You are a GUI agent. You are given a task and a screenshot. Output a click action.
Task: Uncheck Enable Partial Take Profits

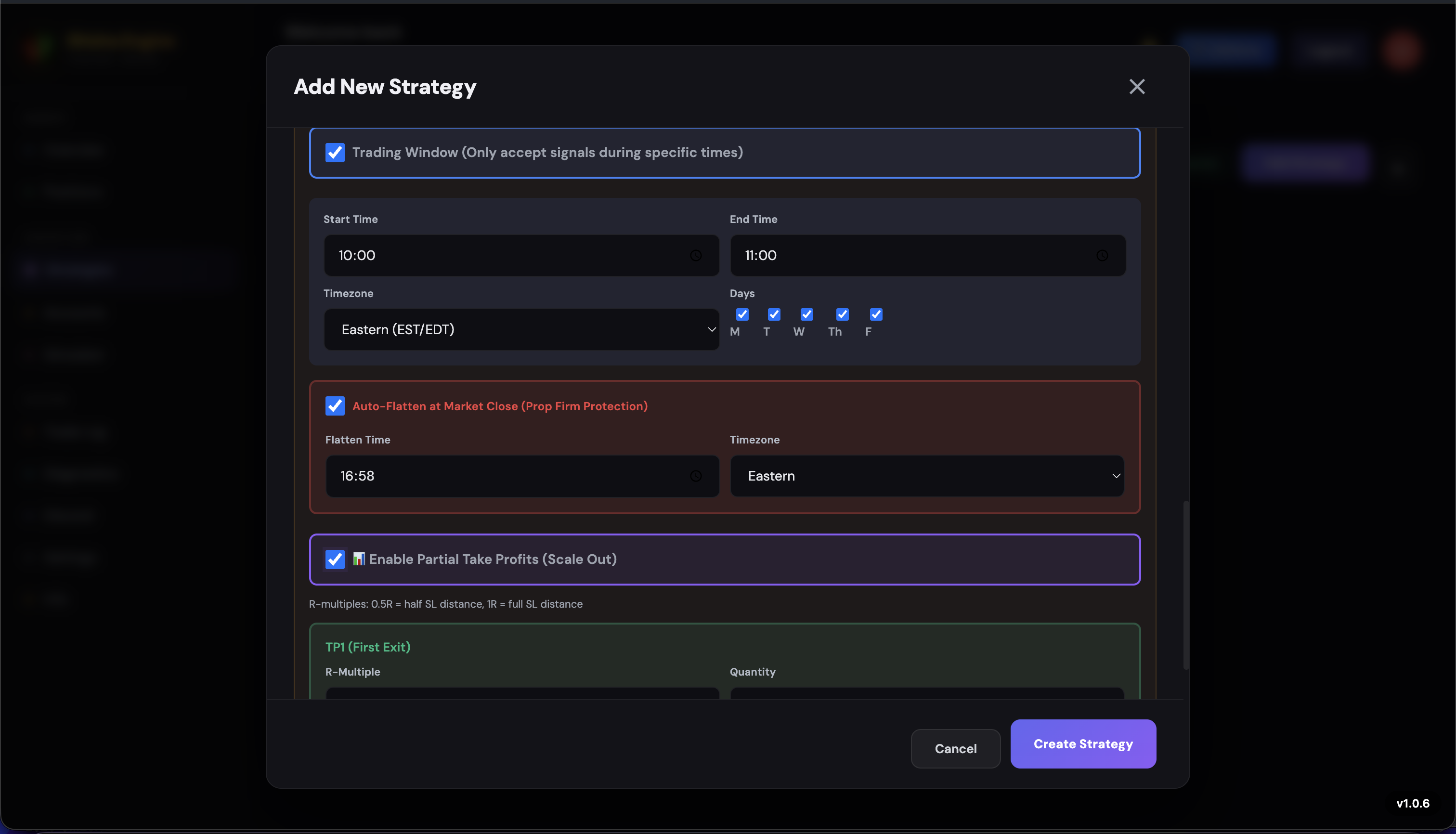(x=335, y=559)
